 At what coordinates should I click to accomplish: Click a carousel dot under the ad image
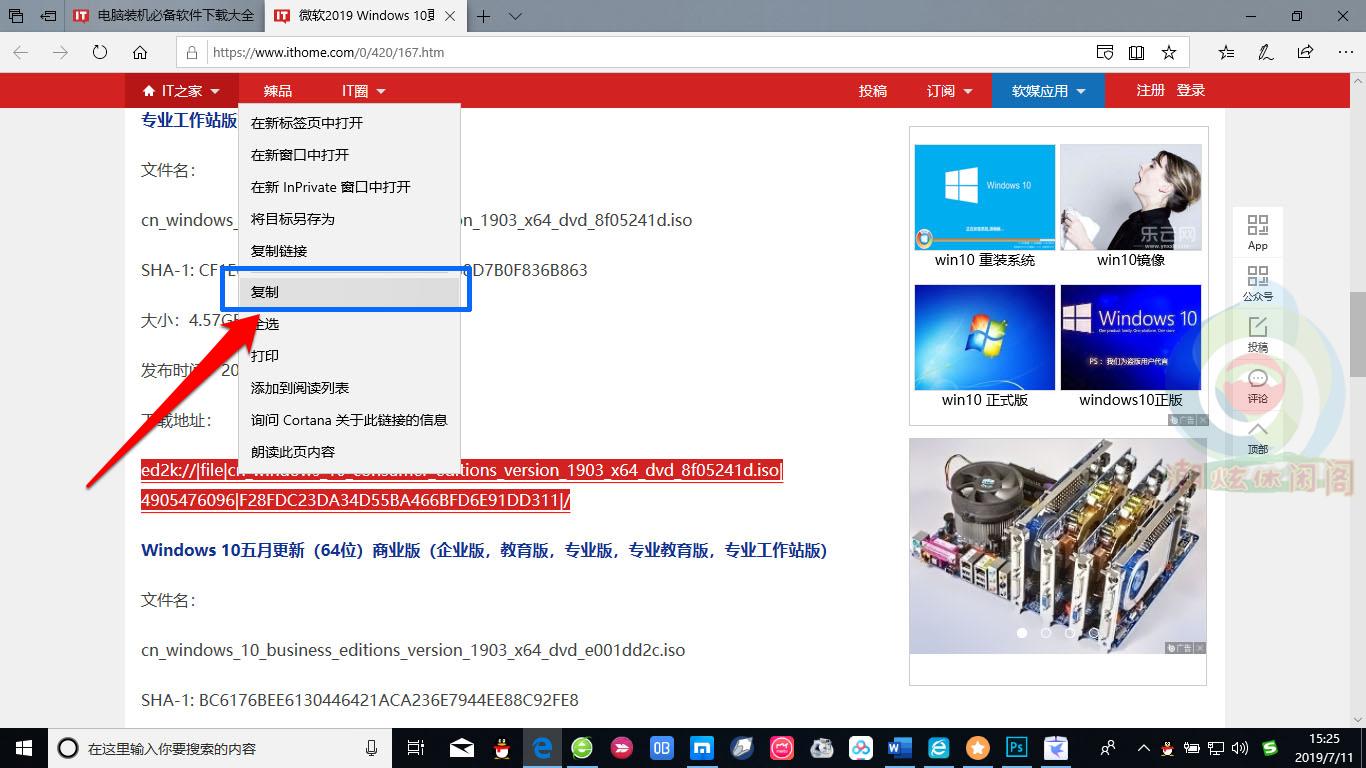pos(1022,633)
